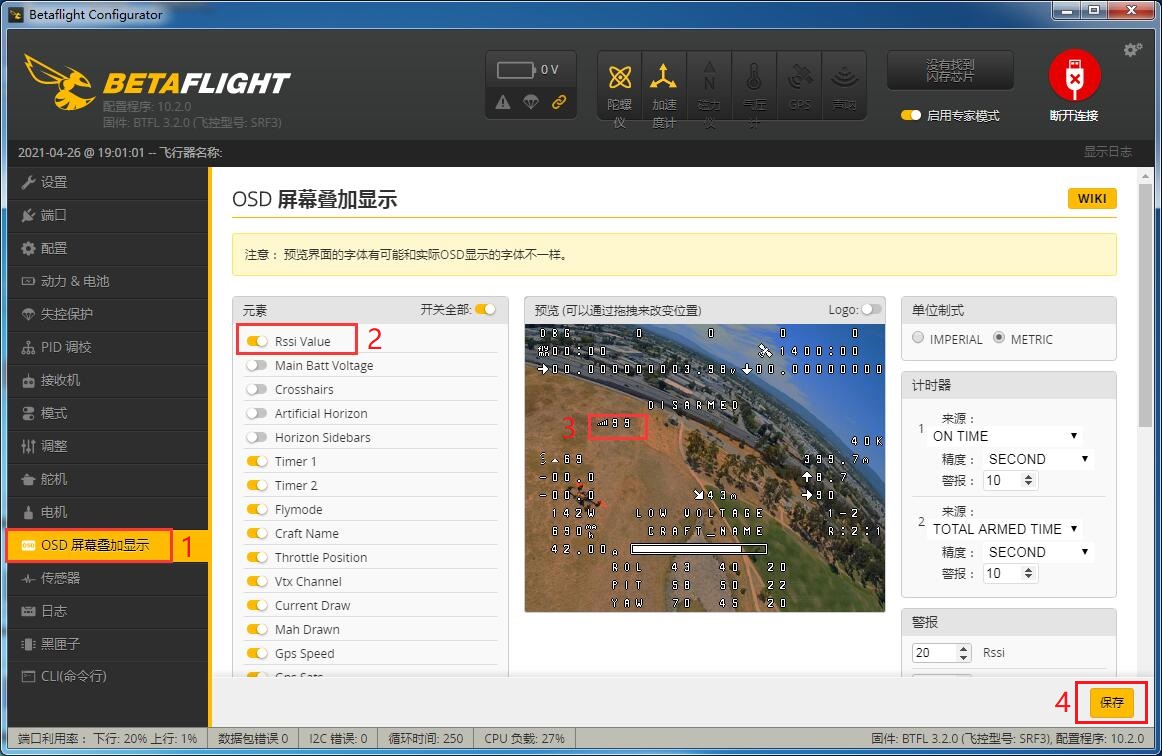Click the warning triangle icon under battery
The image size is (1162, 756).
pyautogui.click(x=503, y=102)
